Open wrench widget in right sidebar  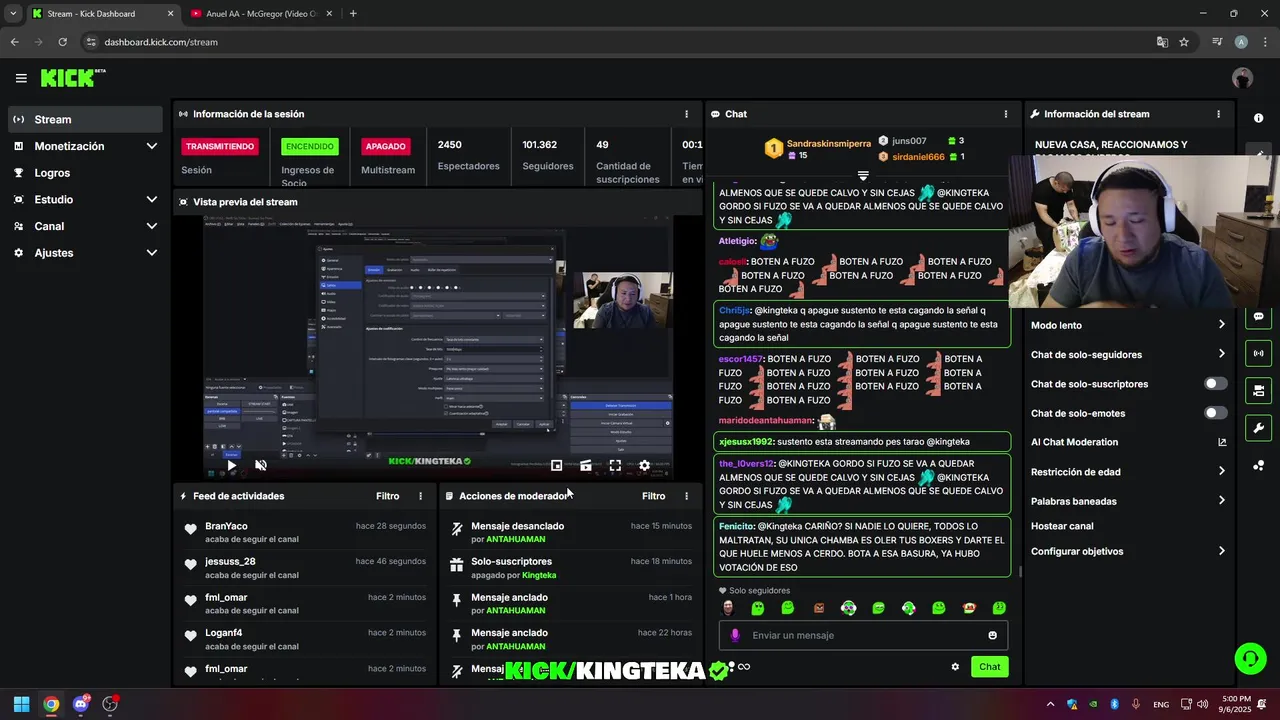click(1258, 428)
